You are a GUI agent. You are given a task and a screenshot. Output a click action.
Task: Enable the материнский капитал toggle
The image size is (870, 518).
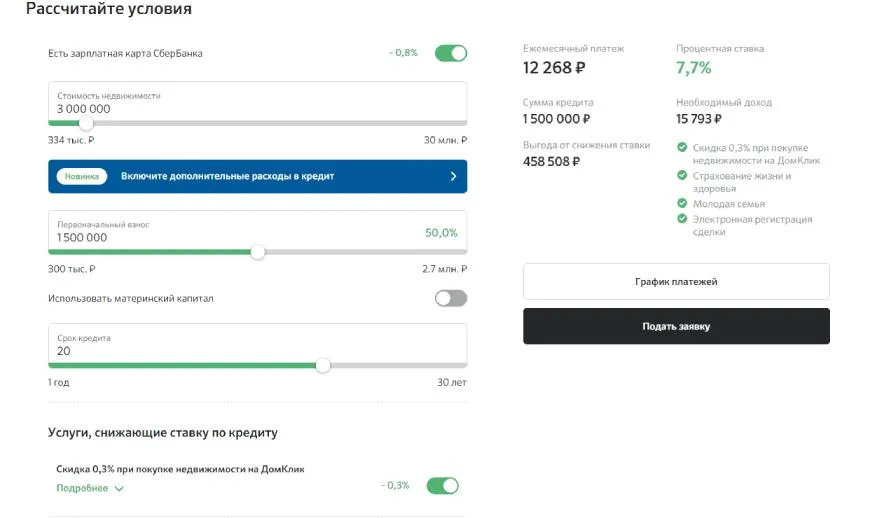click(451, 298)
